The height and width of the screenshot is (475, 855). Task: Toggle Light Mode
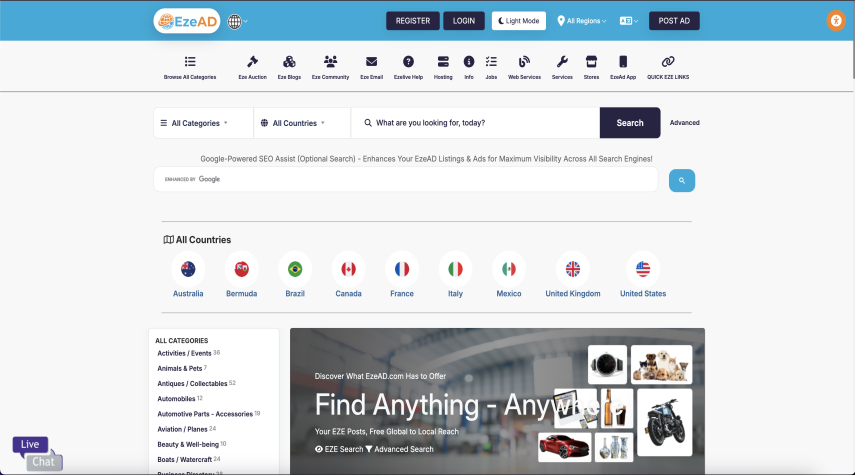click(519, 21)
